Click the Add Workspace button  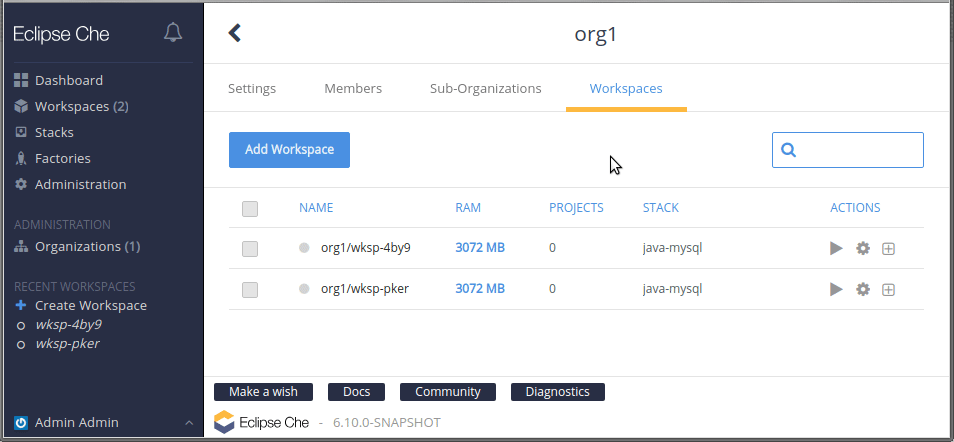(x=290, y=150)
